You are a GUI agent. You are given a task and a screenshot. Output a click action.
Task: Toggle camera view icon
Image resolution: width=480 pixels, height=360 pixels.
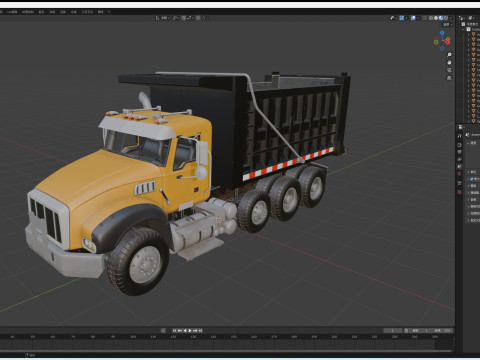coord(449,70)
